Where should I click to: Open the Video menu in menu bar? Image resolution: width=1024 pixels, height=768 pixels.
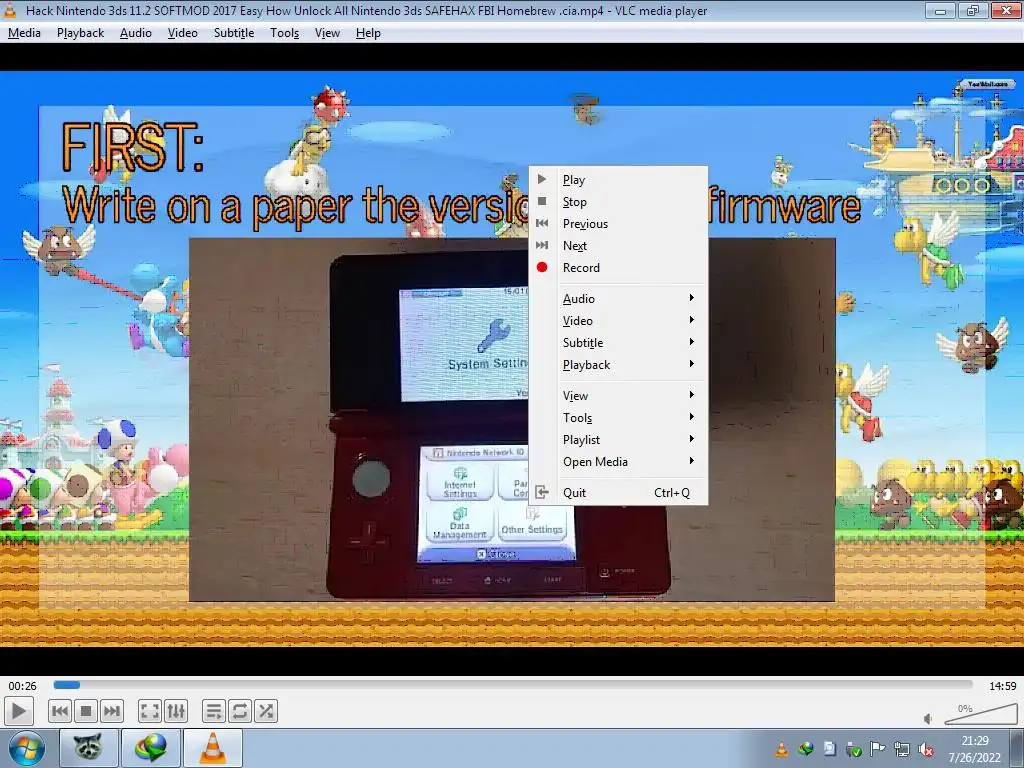pos(182,33)
